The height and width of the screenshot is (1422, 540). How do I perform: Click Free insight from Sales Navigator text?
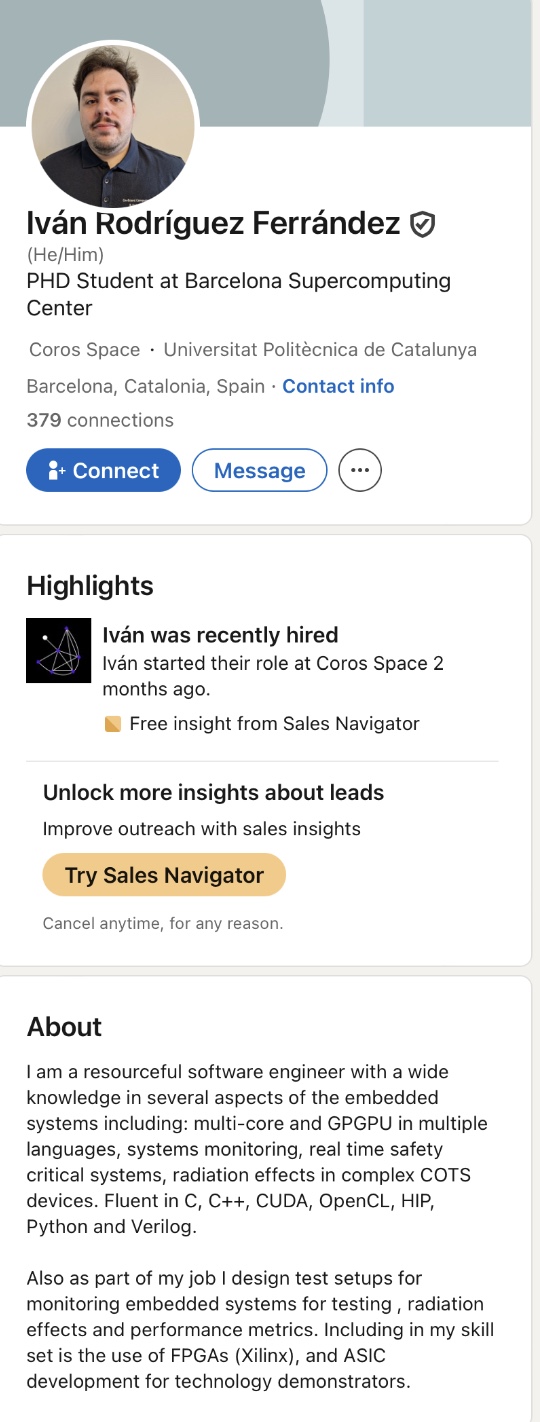pos(275,723)
